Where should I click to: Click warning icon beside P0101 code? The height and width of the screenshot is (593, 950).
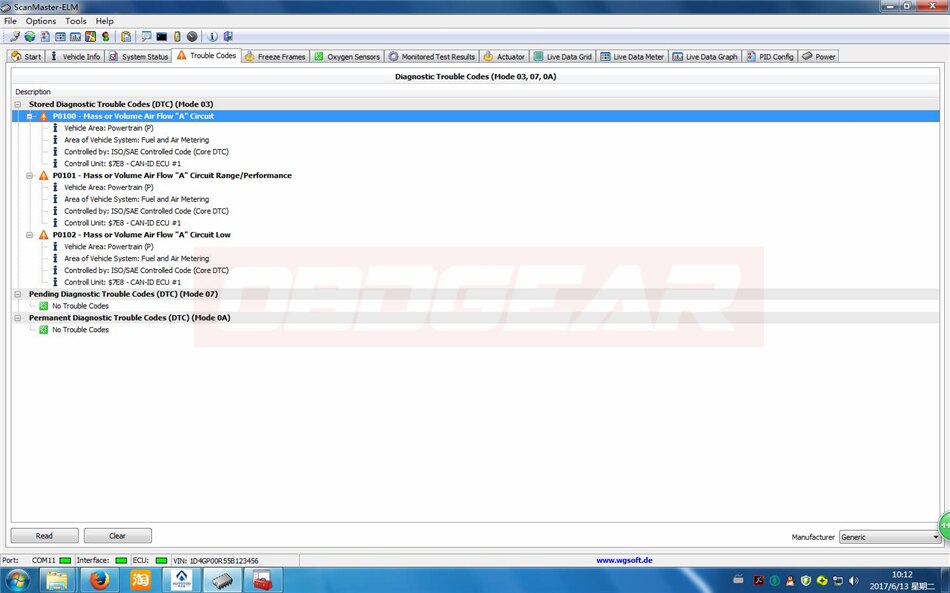click(44, 176)
